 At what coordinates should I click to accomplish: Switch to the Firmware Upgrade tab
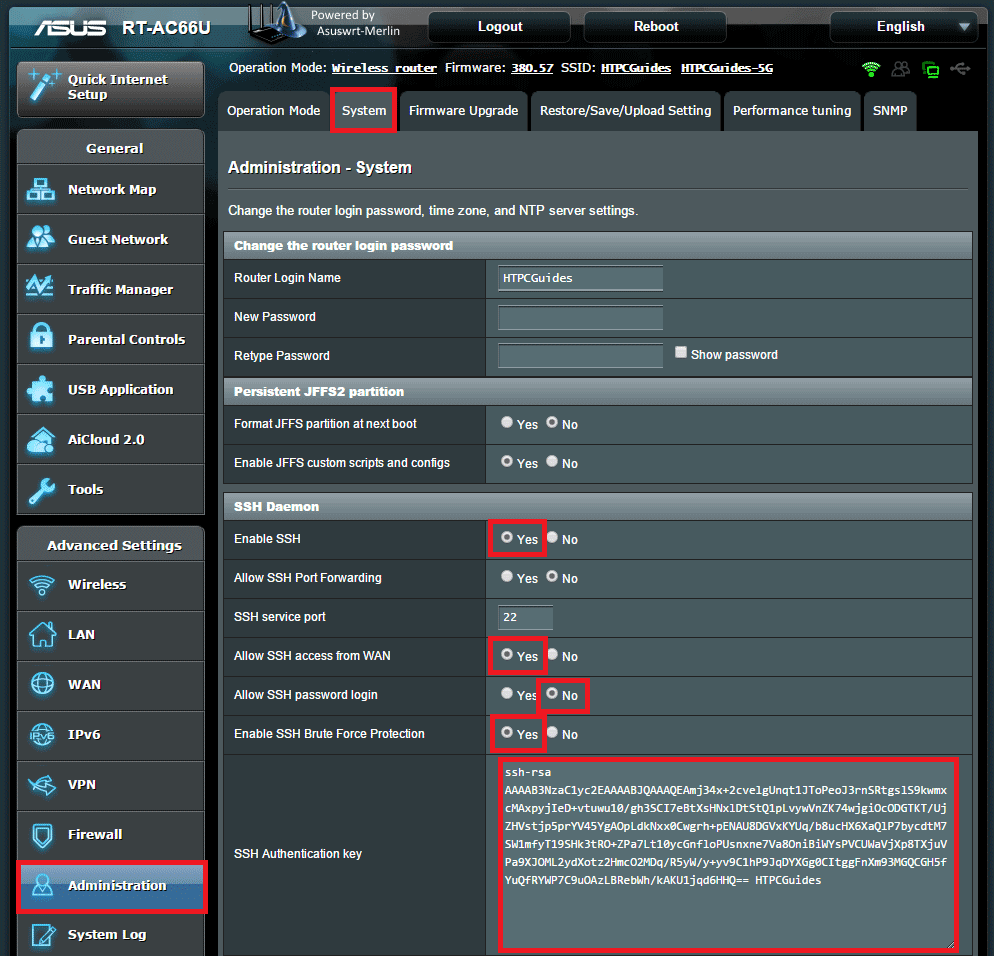click(x=463, y=111)
